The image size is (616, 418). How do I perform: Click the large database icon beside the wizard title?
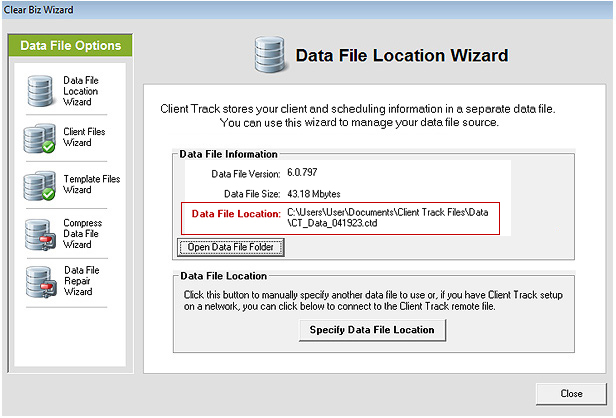click(x=270, y=55)
